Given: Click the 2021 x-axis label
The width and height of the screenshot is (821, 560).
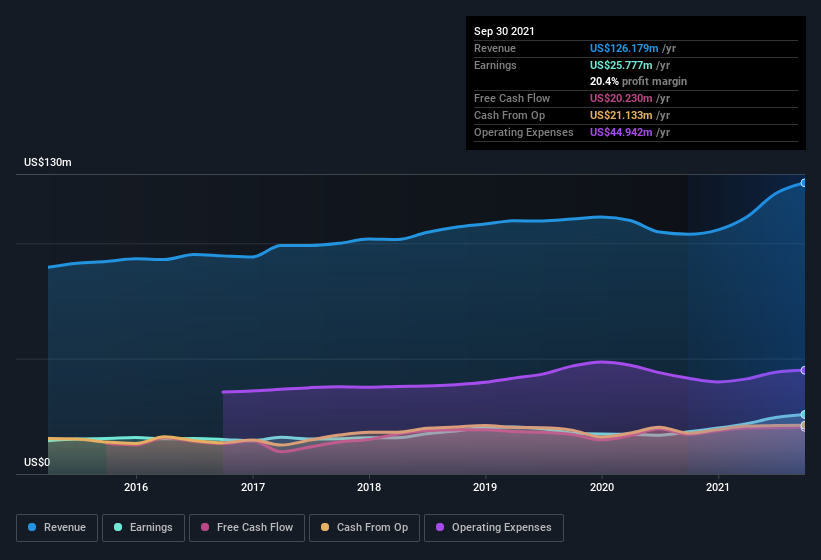Looking at the screenshot, I should (718, 487).
